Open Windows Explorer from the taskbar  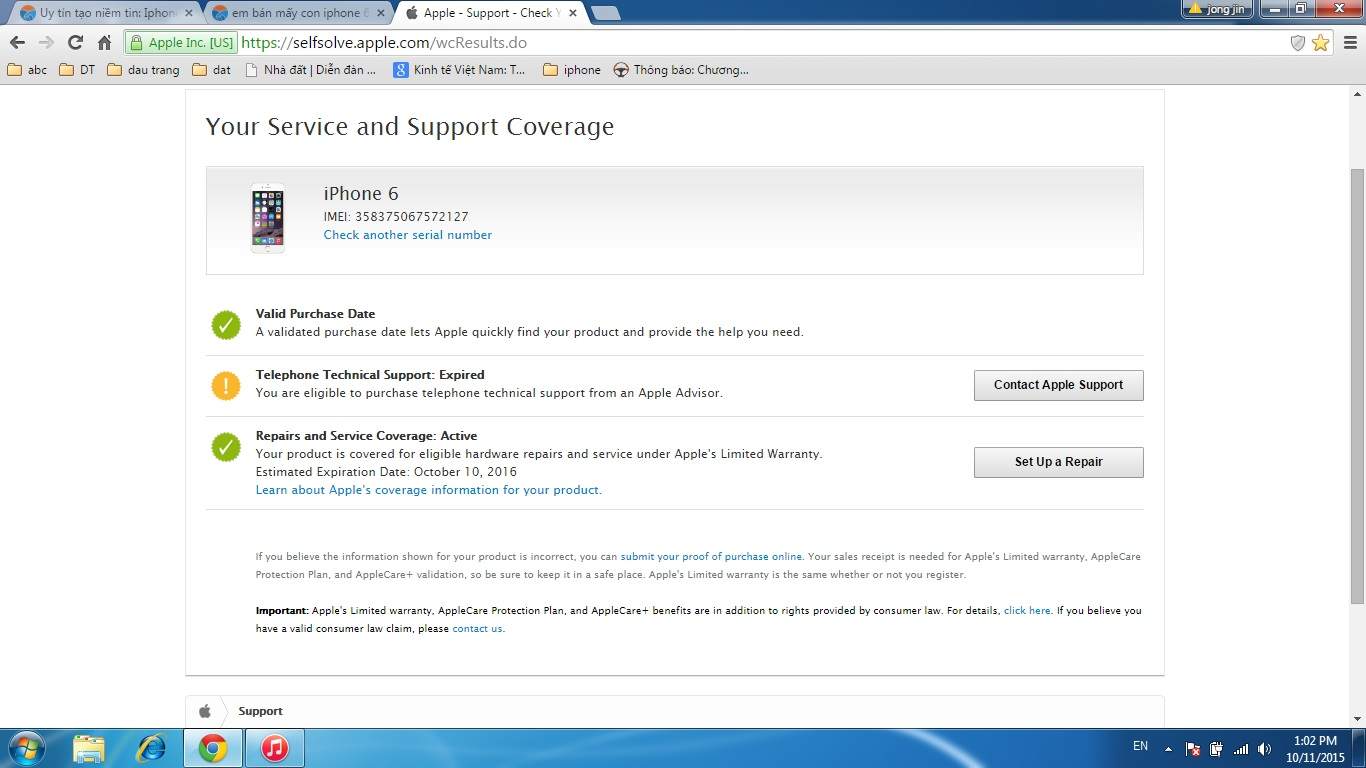(x=89, y=748)
